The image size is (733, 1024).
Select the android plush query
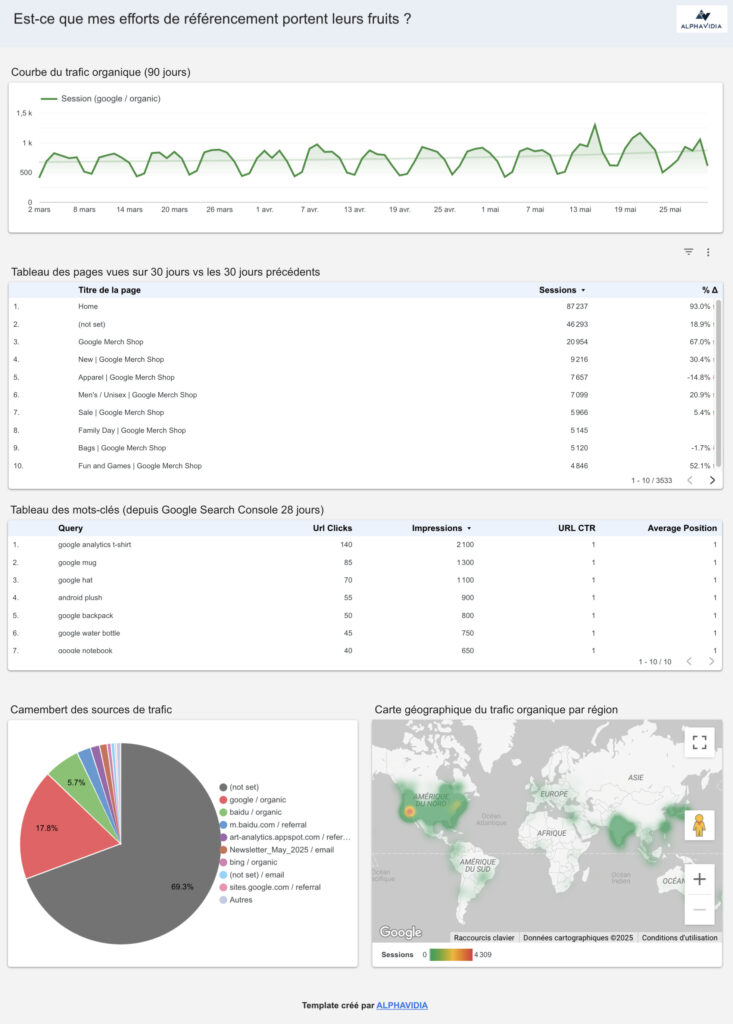point(80,598)
